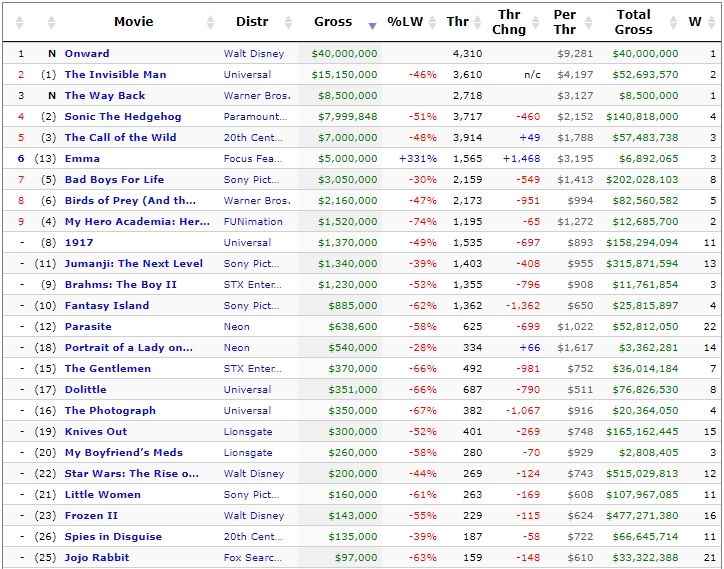Open My Hero Academia movie link

coord(137,222)
